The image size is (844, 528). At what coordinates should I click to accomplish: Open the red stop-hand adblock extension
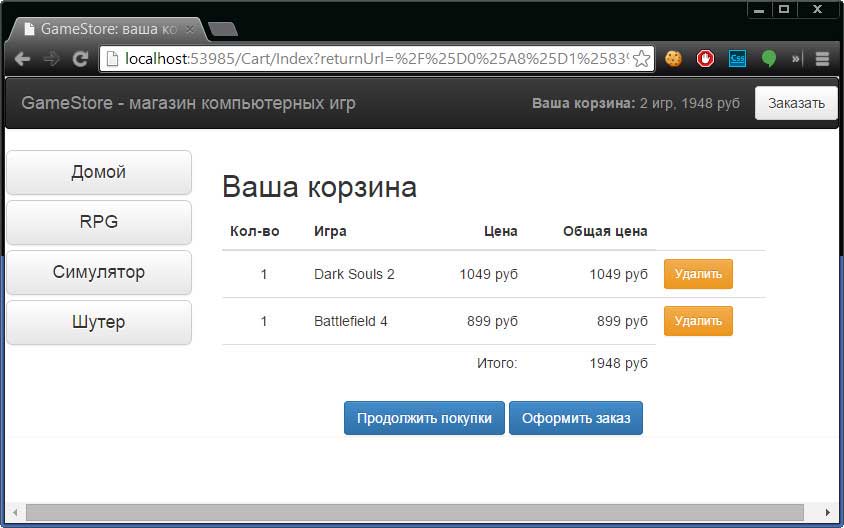705,59
